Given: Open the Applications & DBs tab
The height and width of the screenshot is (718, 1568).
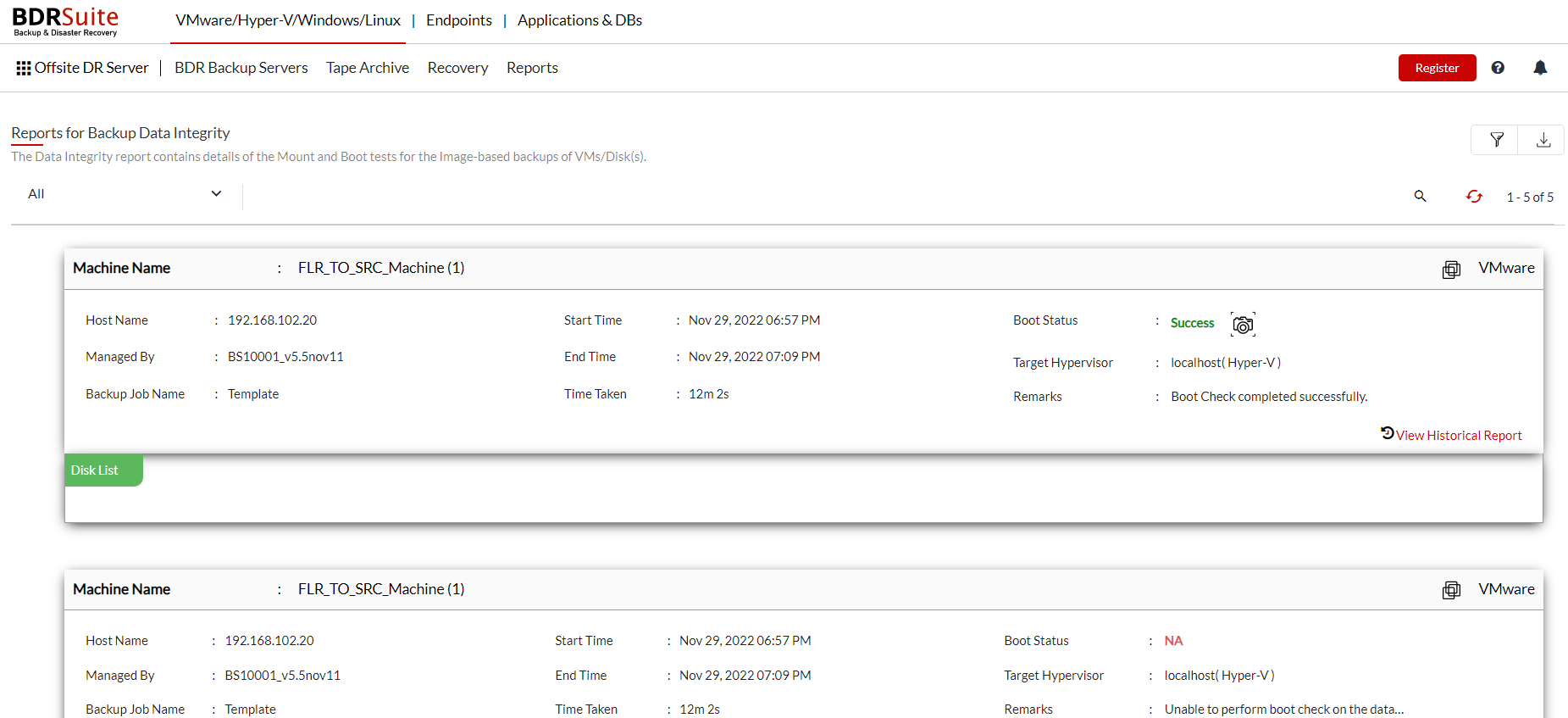Looking at the screenshot, I should (x=580, y=20).
